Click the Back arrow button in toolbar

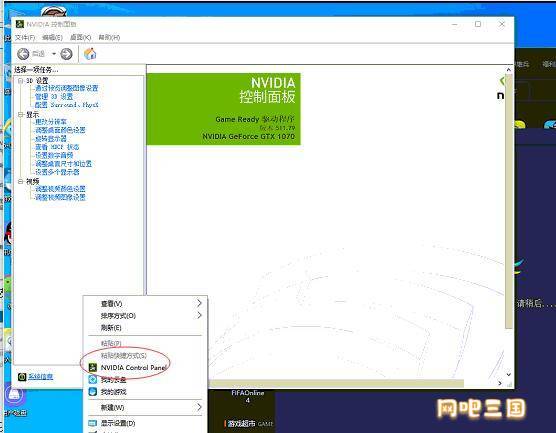point(23,54)
